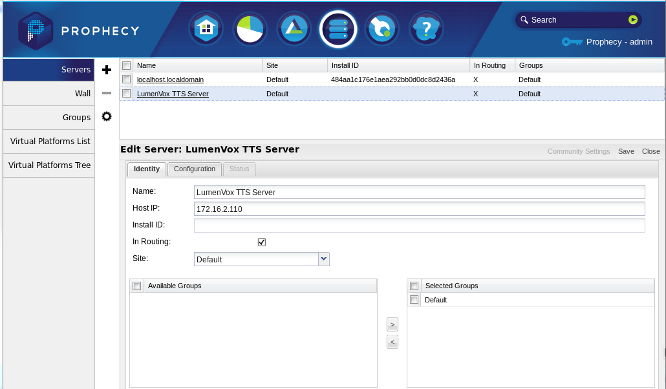The height and width of the screenshot is (389, 666).
Task: Switch to the Configuration tab
Action: pos(195,169)
